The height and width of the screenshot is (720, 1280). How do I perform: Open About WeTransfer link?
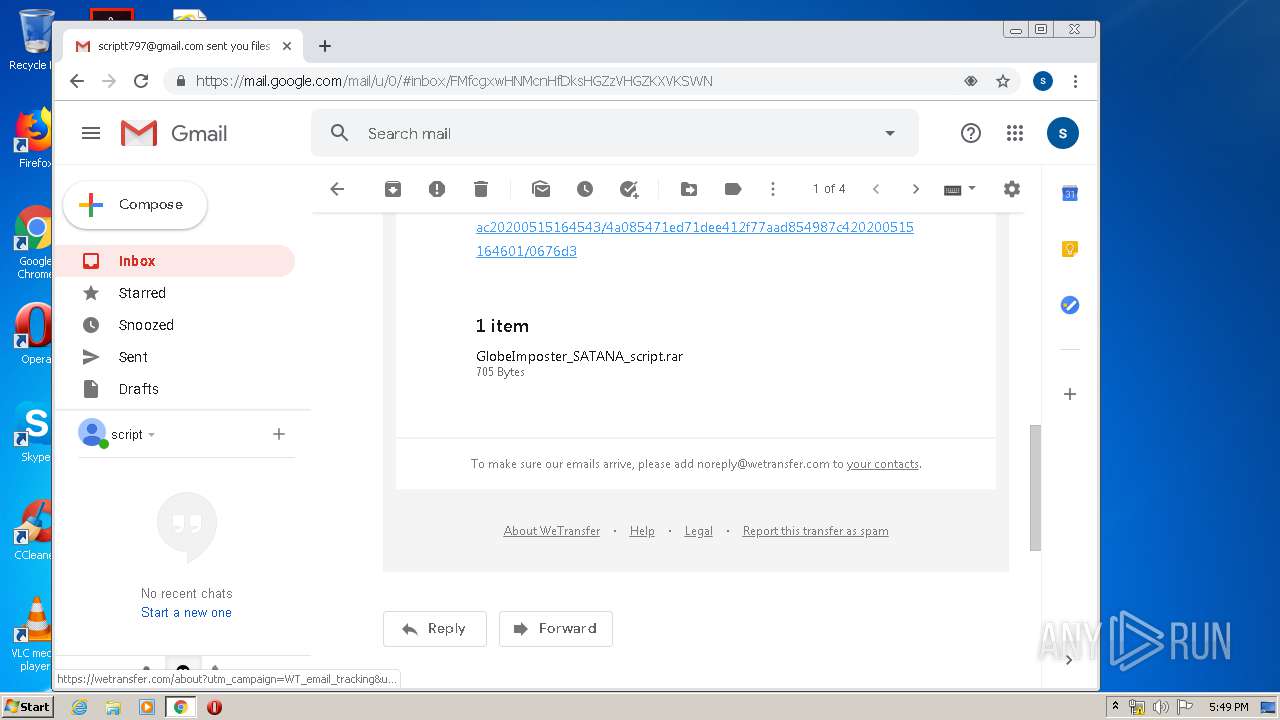point(552,531)
